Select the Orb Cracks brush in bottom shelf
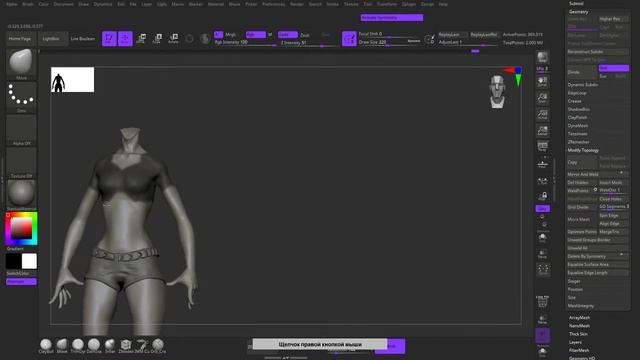Image resolution: width=640 pixels, height=360 pixels. tap(158, 346)
